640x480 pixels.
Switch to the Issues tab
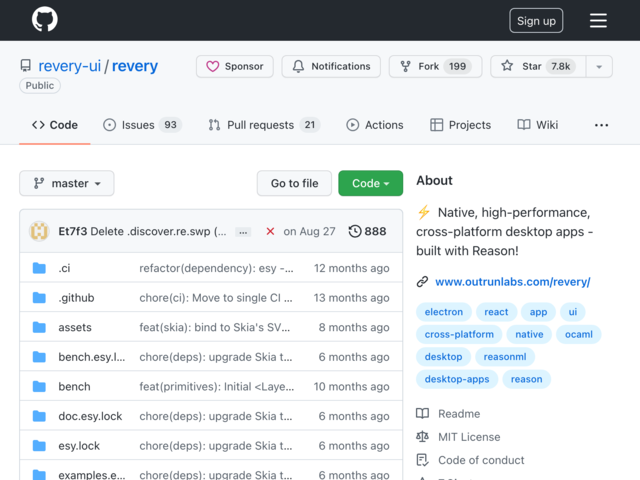click(142, 125)
